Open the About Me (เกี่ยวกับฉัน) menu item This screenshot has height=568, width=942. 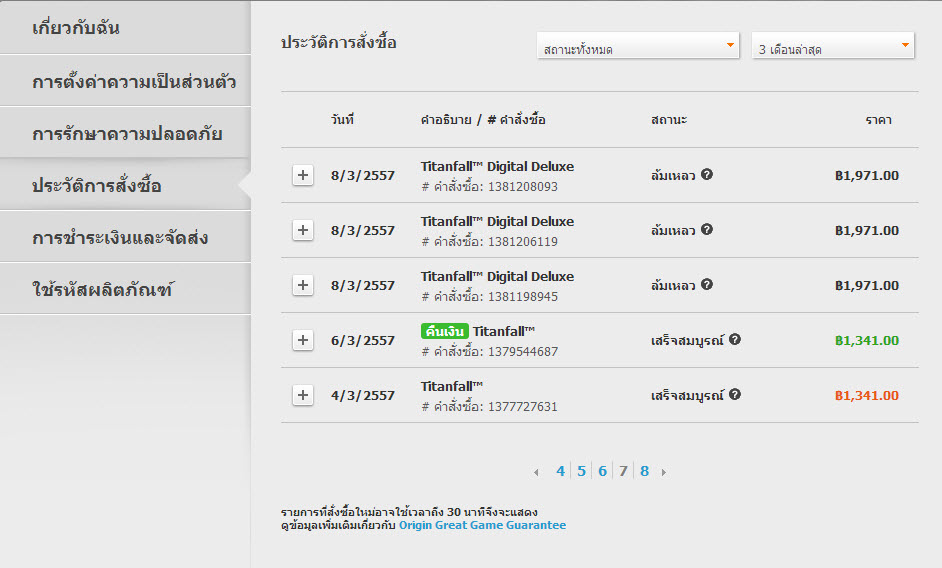coord(125,28)
